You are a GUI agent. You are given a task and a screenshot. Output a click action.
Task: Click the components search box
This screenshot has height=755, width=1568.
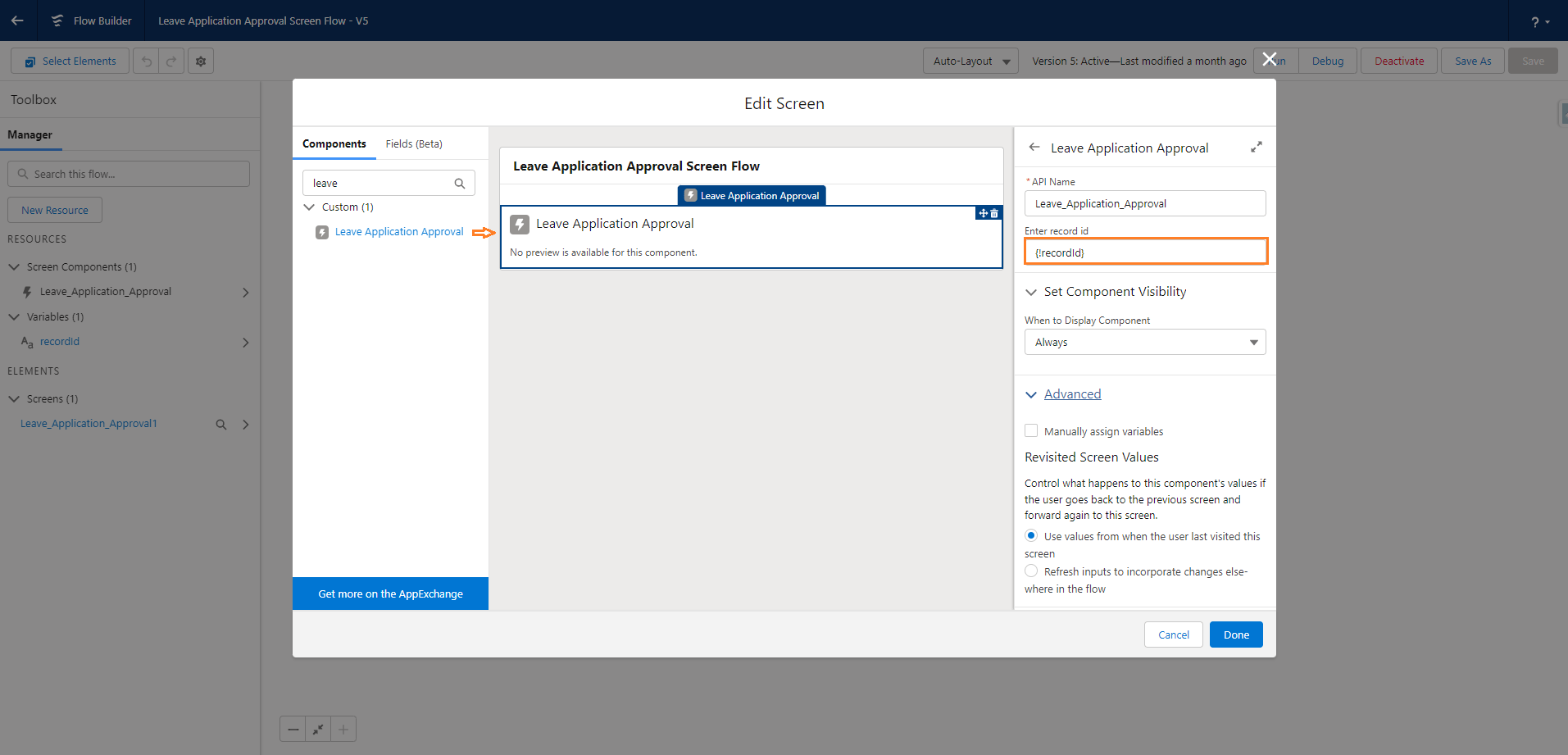(389, 183)
